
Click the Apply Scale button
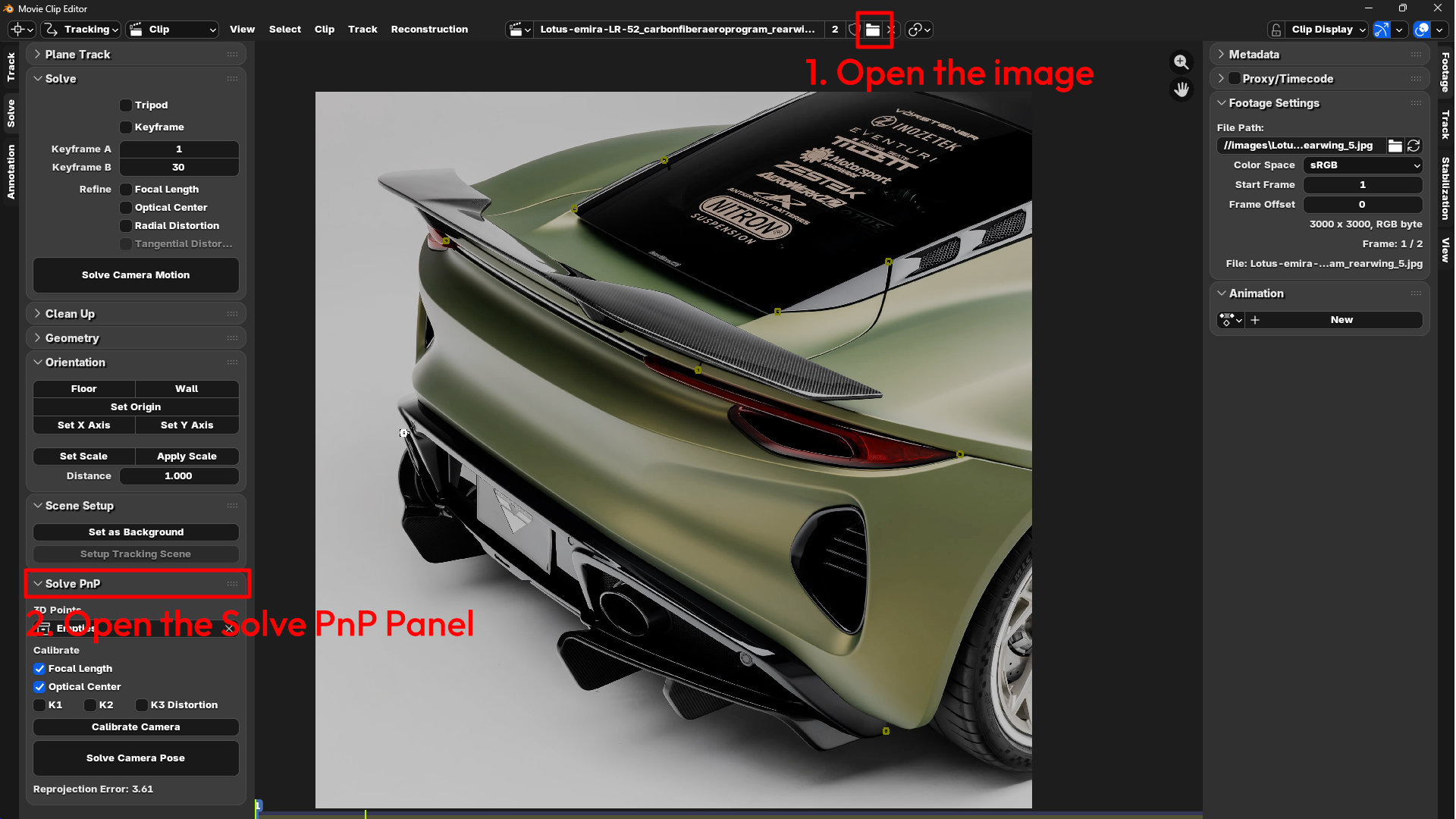coord(187,457)
